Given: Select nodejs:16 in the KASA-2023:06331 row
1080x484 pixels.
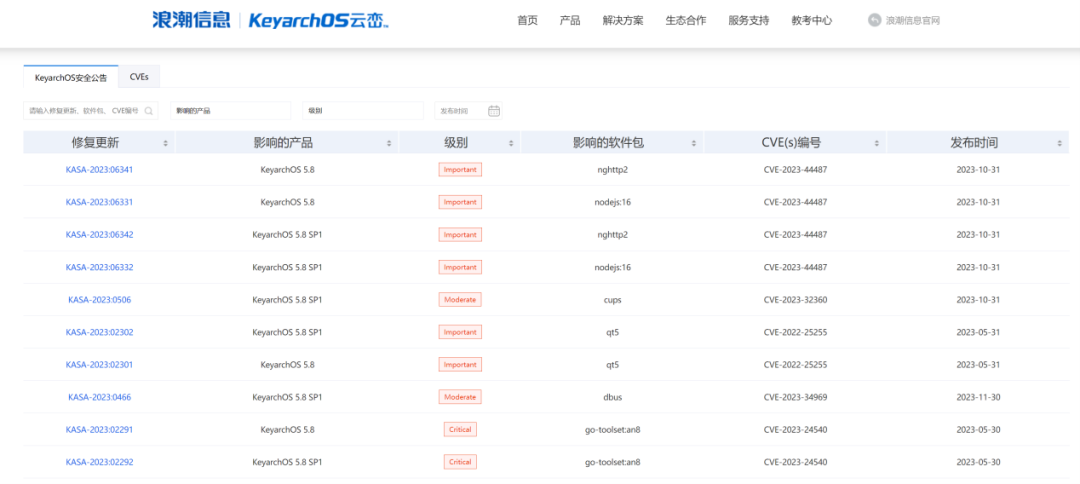Looking at the screenshot, I should point(612,202).
